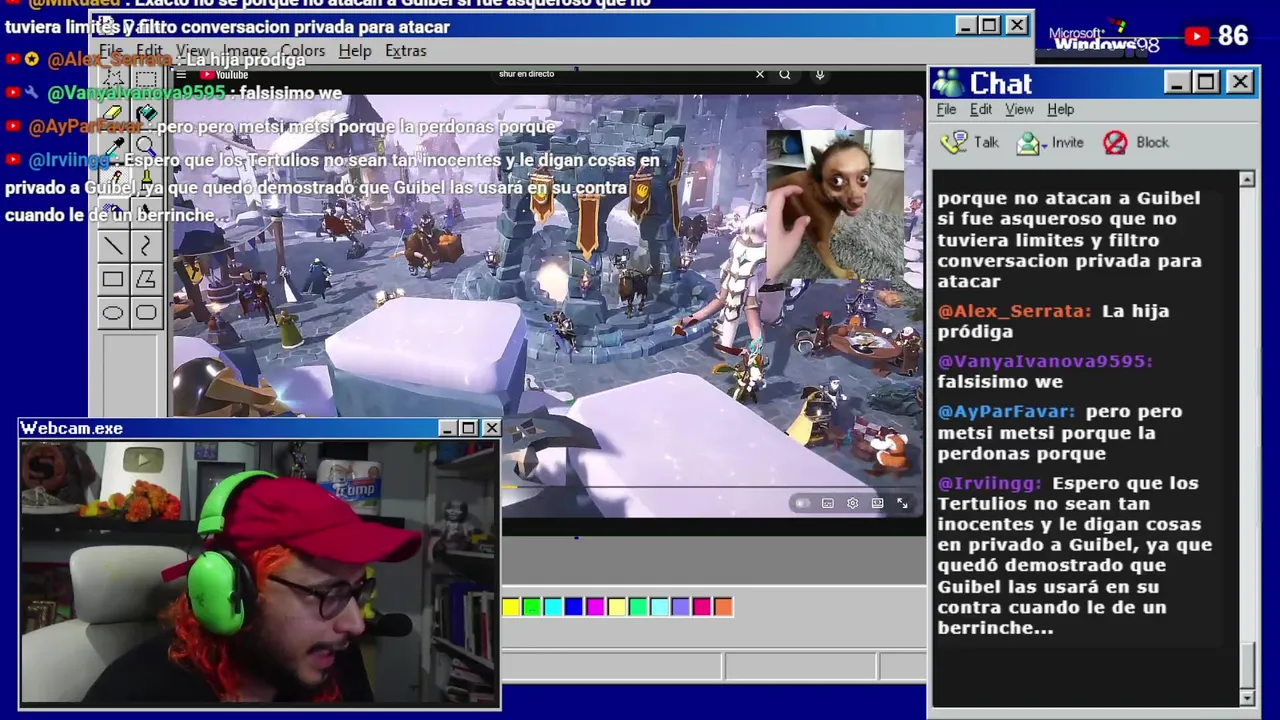Select the Free-Form Select tool in Paint
The height and width of the screenshot is (720, 1280).
click(x=113, y=79)
